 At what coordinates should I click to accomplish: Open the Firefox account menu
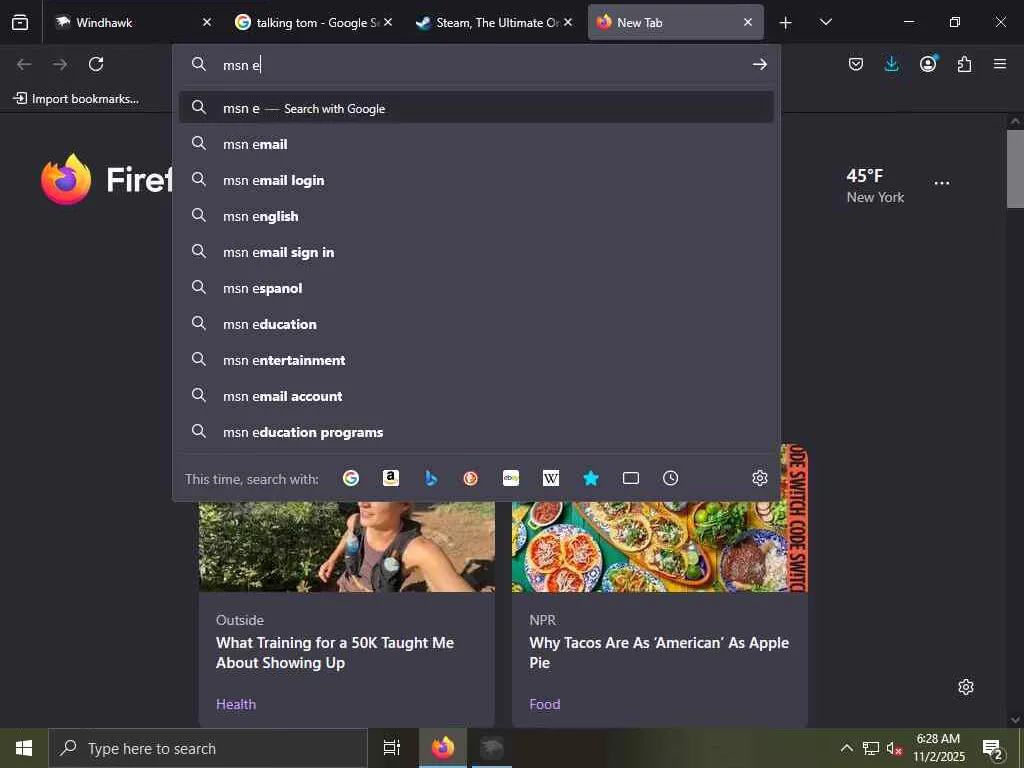(928, 63)
